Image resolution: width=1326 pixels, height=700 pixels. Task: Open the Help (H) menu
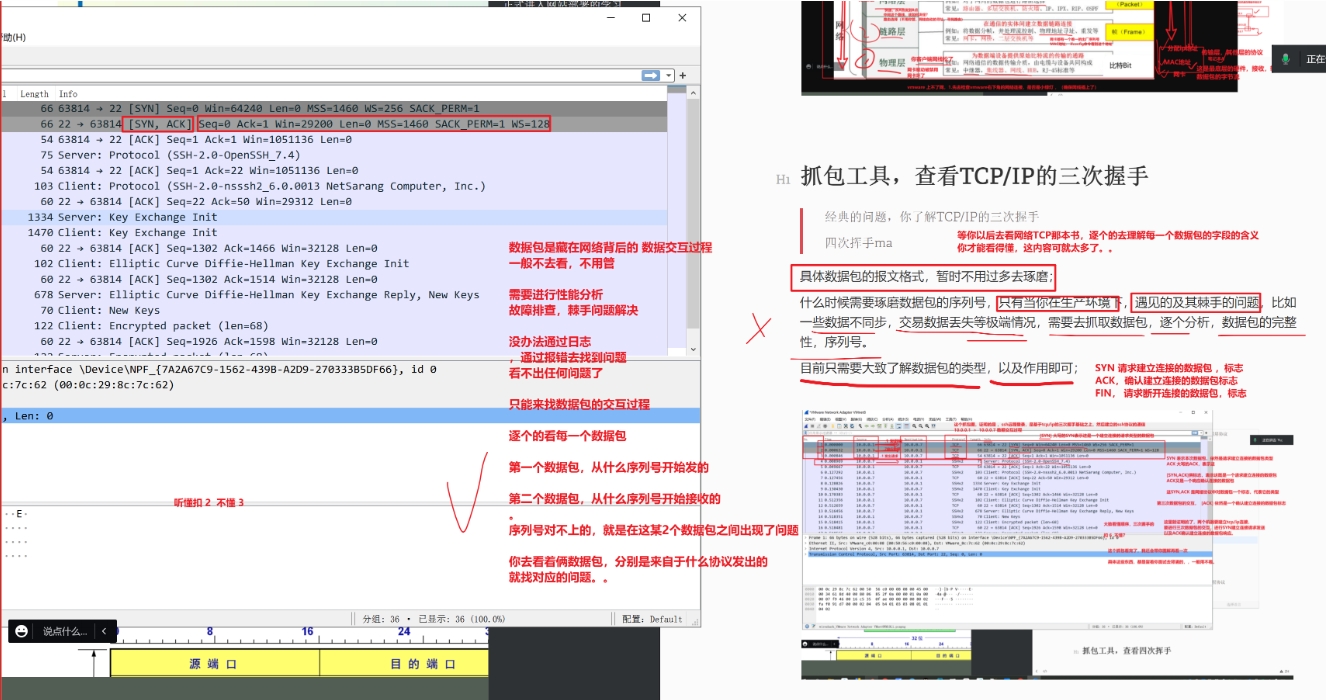click(14, 37)
